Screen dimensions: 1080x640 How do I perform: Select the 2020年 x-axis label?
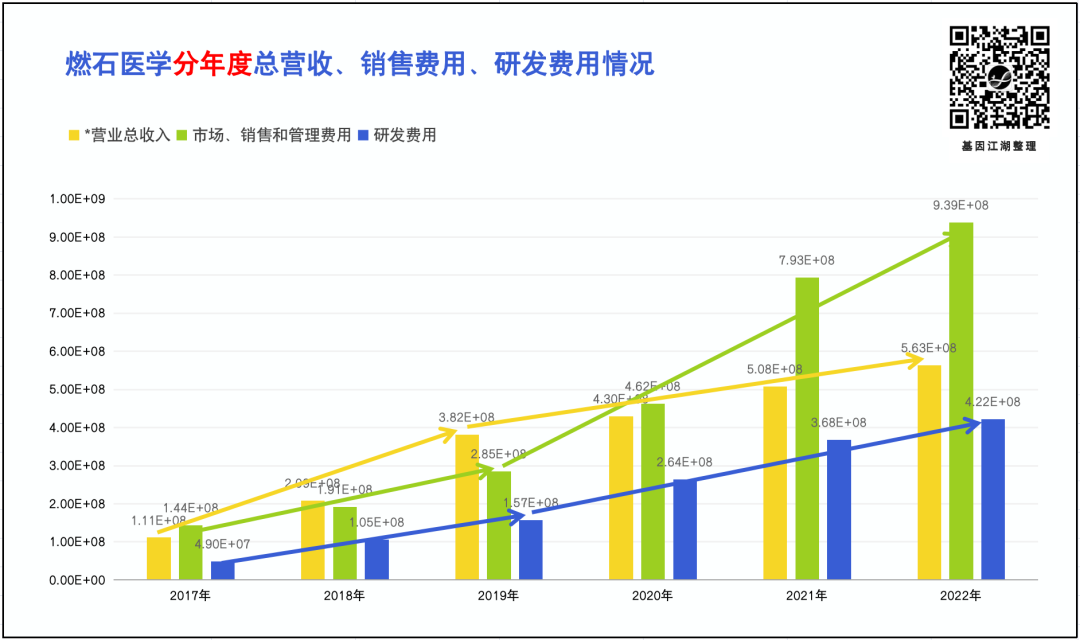pyautogui.click(x=652, y=595)
